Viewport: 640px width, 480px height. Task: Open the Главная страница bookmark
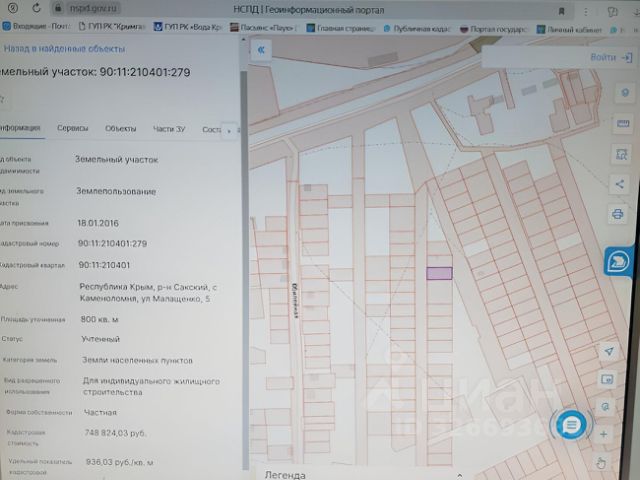point(341,28)
